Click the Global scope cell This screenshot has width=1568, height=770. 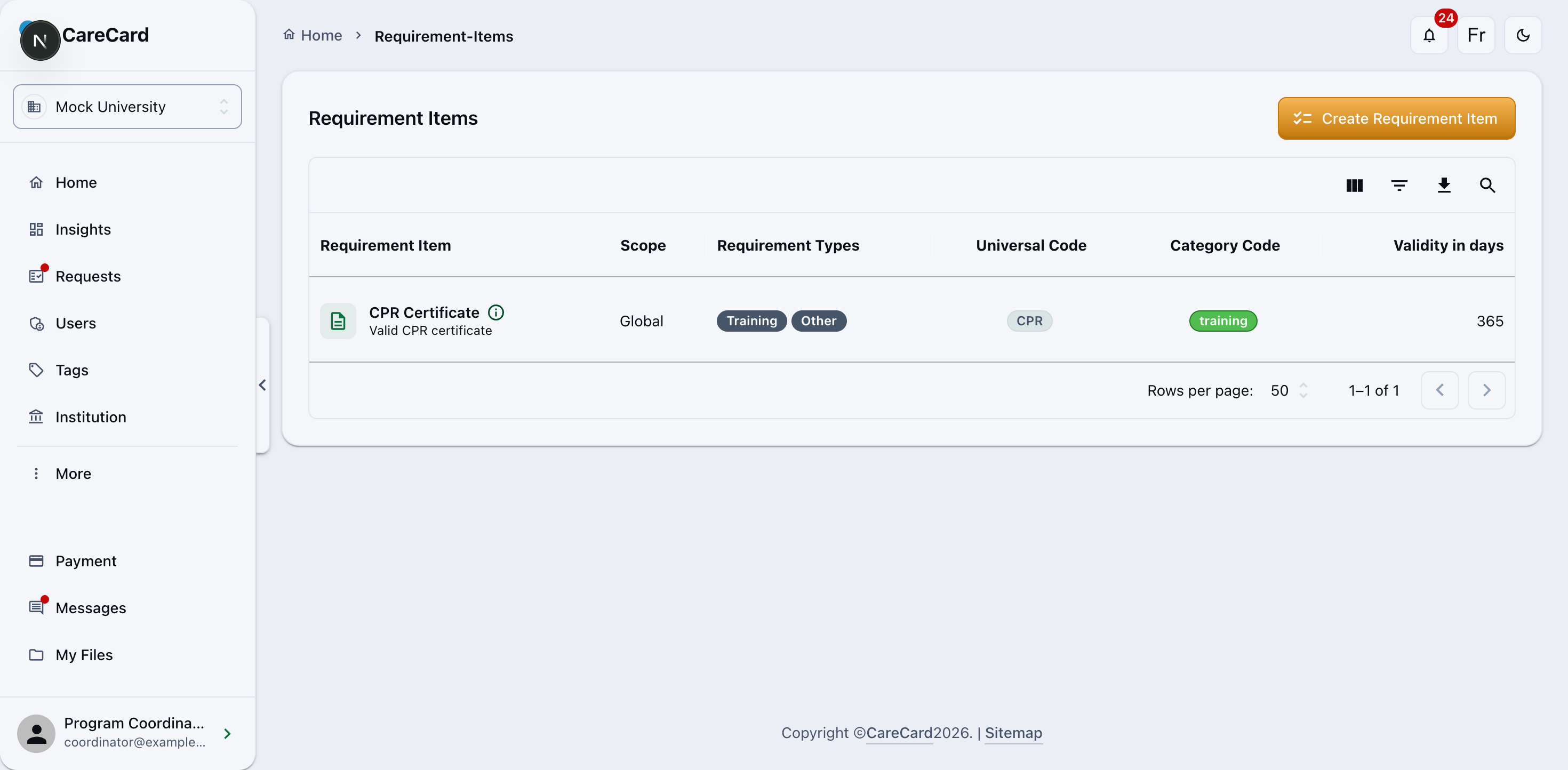pyautogui.click(x=641, y=321)
